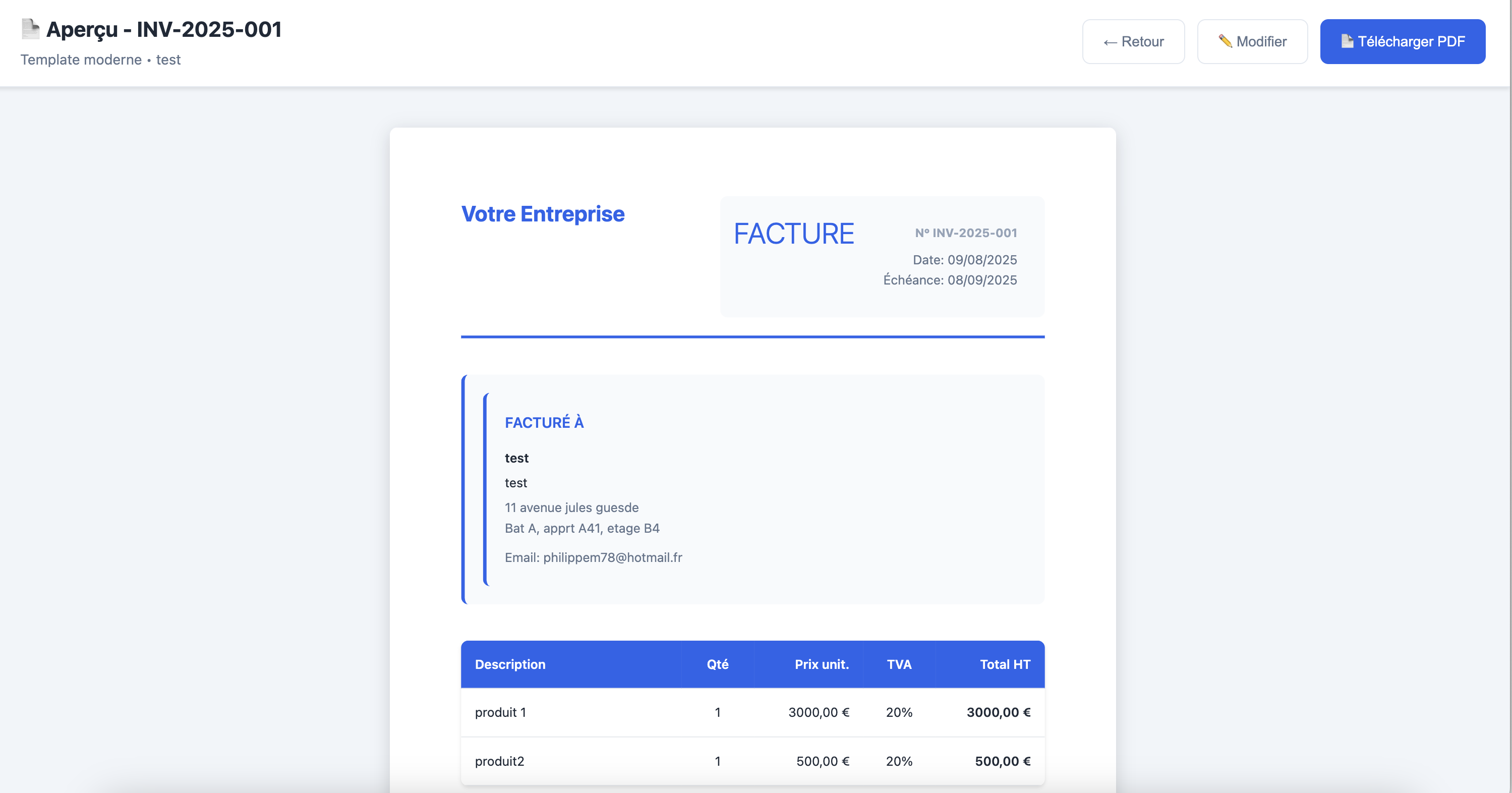Image resolution: width=1512 pixels, height=793 pixels.
Task: Click the document icon beside Aperçu title
Action: coord(31,29)
